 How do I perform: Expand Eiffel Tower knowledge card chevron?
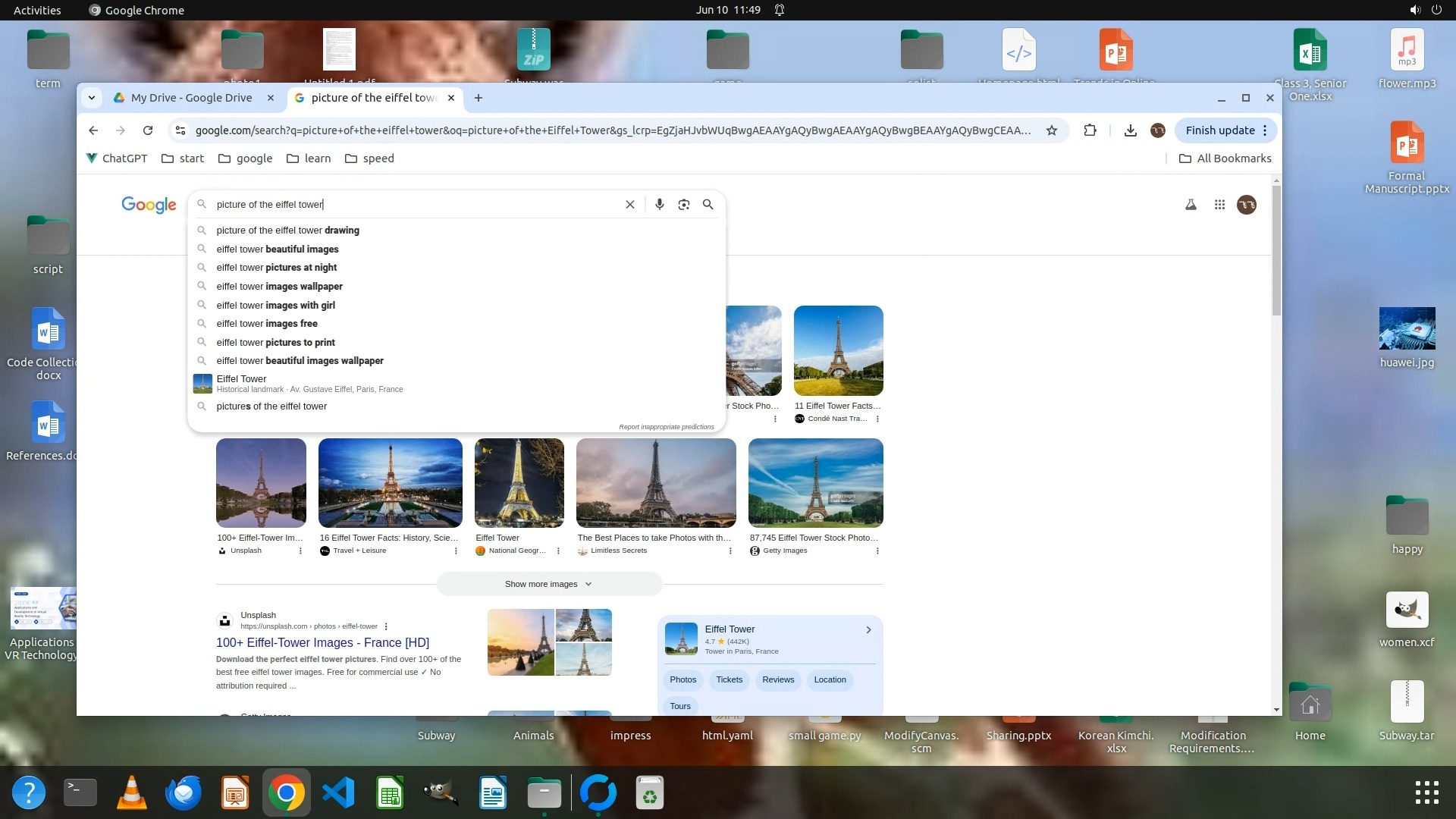coord(868,630)
